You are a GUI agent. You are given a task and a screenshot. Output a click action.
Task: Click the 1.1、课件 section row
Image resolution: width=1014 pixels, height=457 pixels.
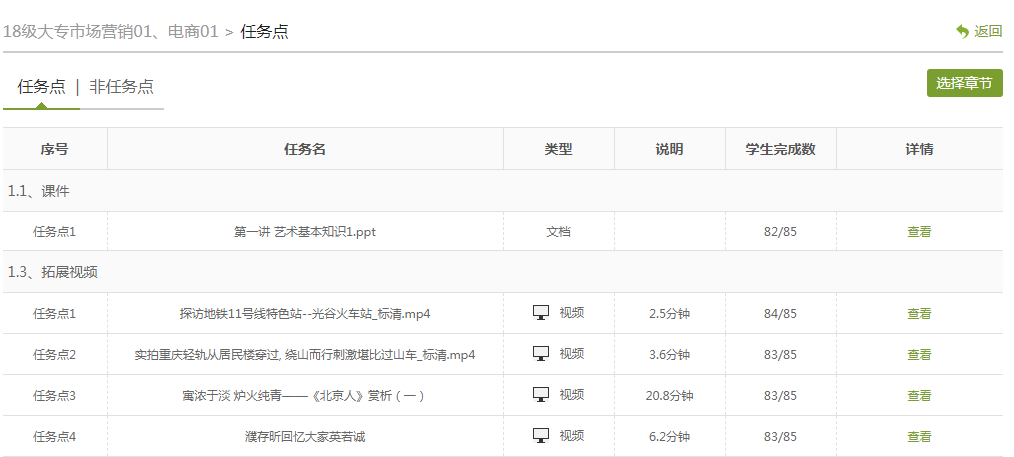[39, 190]
